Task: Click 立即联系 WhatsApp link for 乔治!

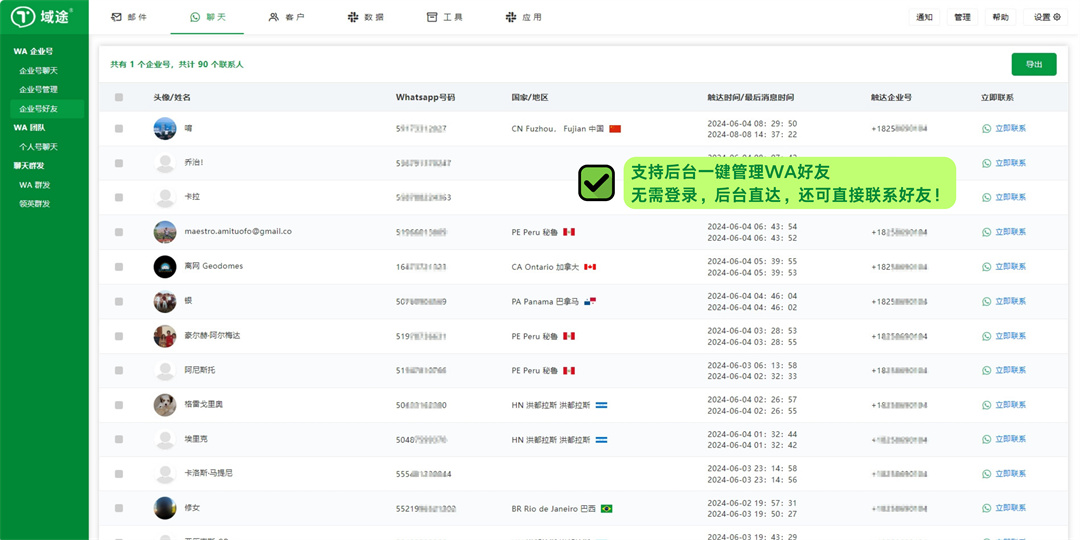Action: (x=1004, y=163)
